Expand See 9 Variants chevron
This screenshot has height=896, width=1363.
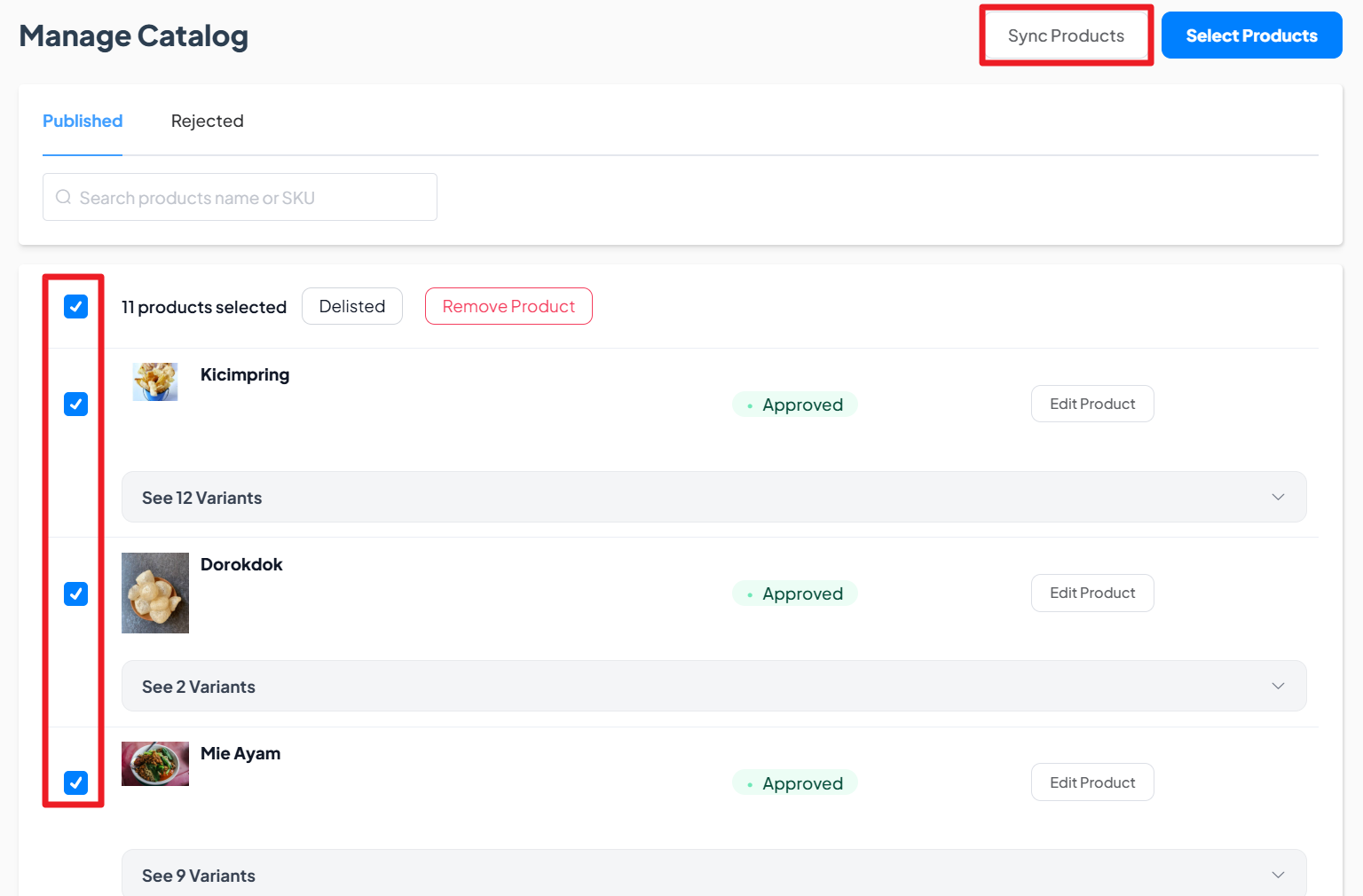click(1278, 875)
